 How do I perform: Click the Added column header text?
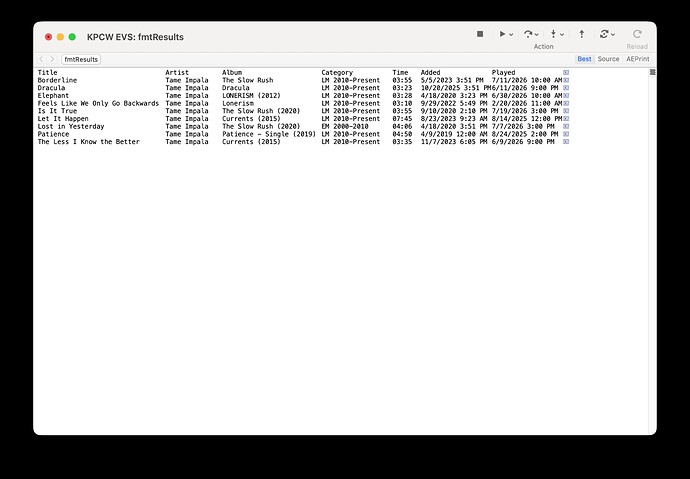click(x=430, y=73)
